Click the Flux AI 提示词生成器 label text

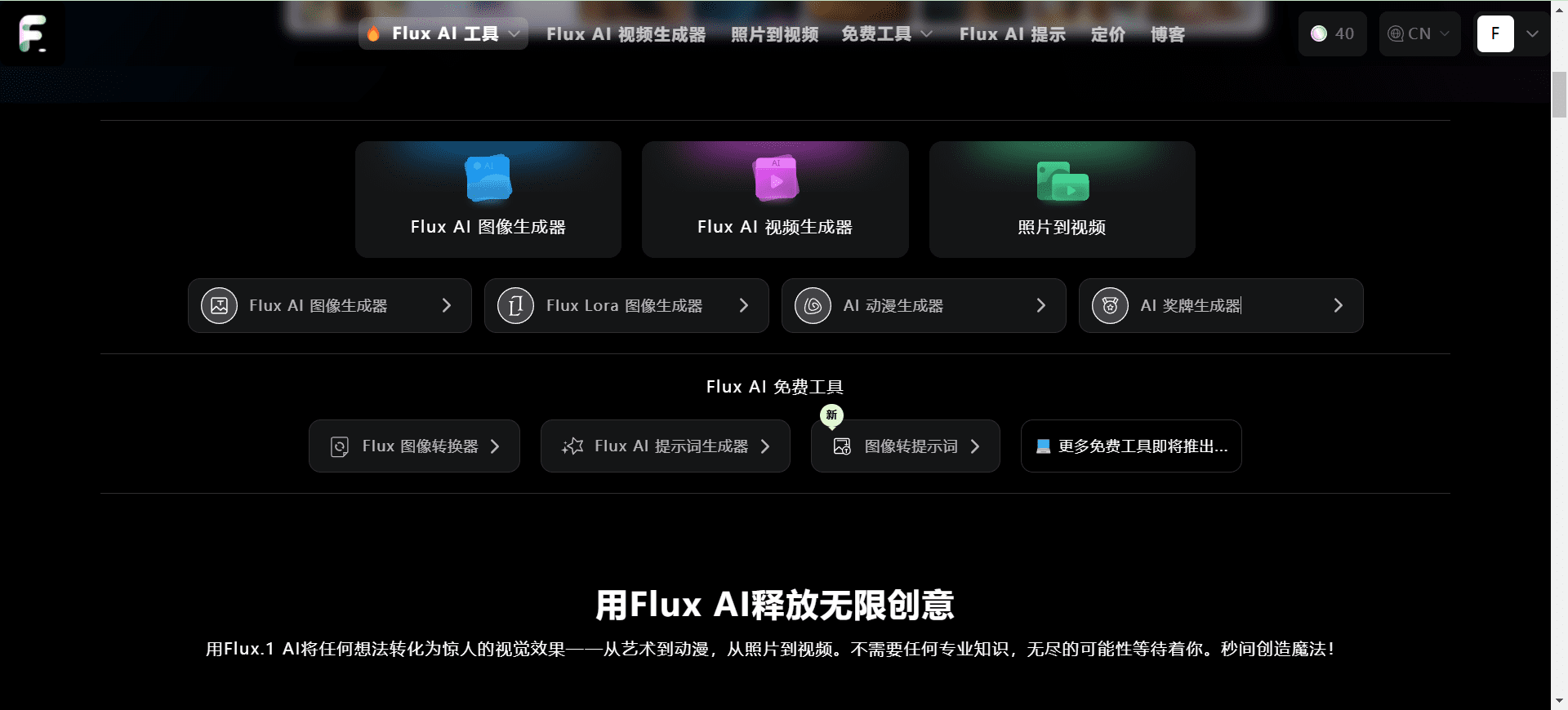pyautogui.click(x=671, y=446)
